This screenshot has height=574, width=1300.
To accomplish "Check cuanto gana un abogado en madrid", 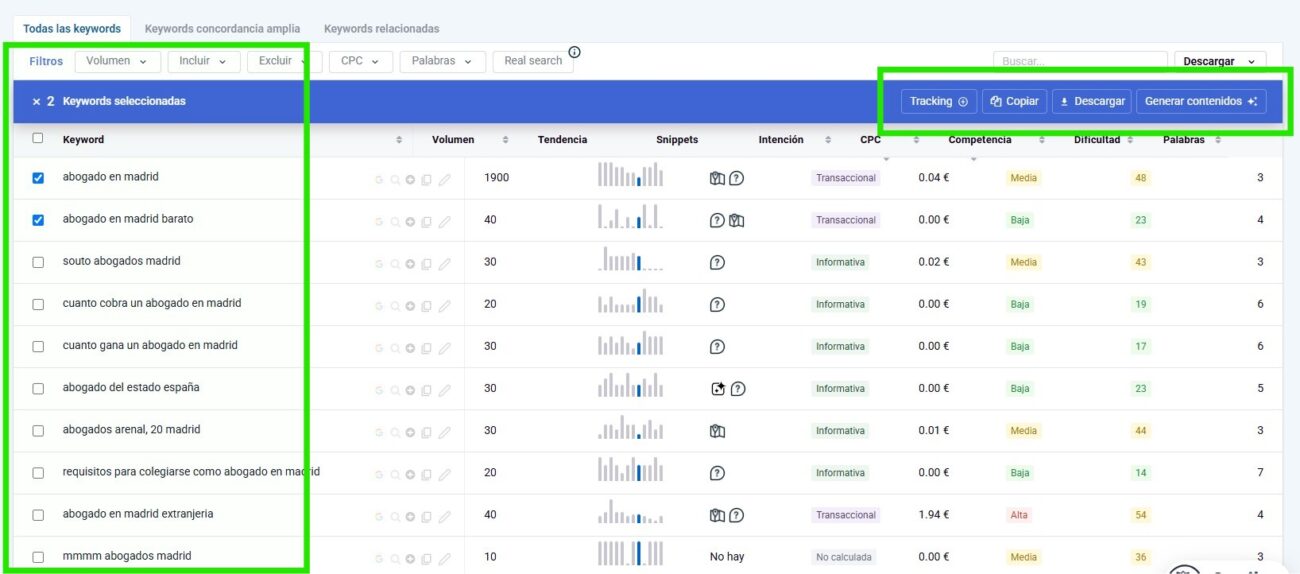I will (x=38, y=346).
